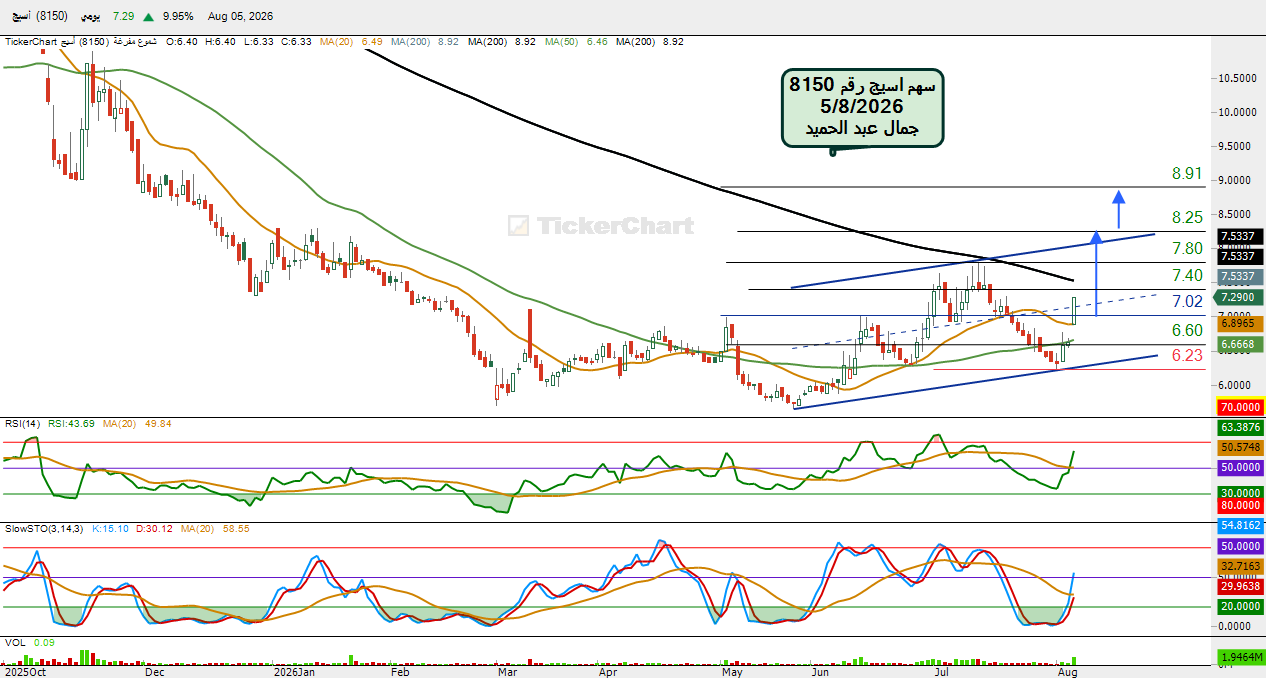The height and width of the screenshot is (678, 1266).
Task: Click the red 70.0000 axis tag
Action: pos(1240,407)
